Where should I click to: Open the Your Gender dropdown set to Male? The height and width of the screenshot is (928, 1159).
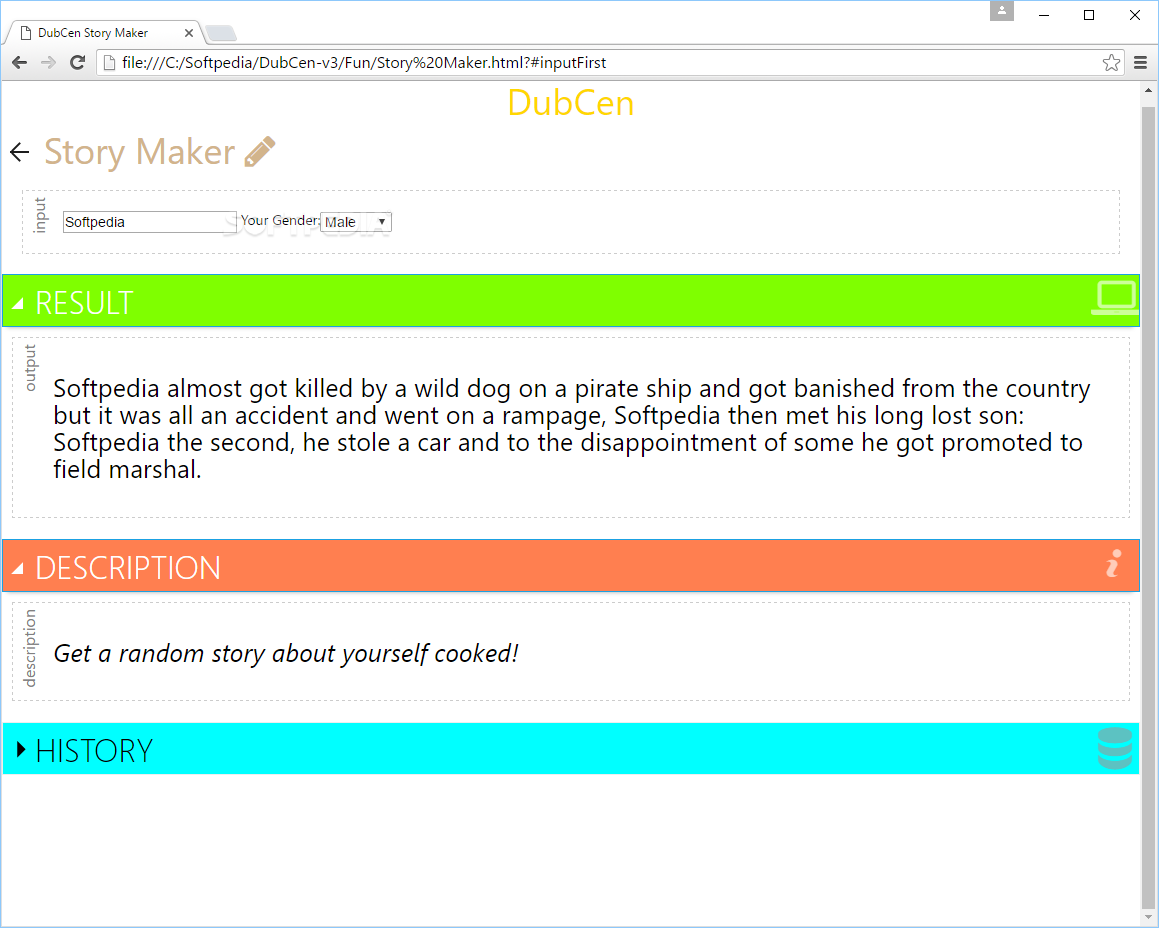click(x=356, y=222)
